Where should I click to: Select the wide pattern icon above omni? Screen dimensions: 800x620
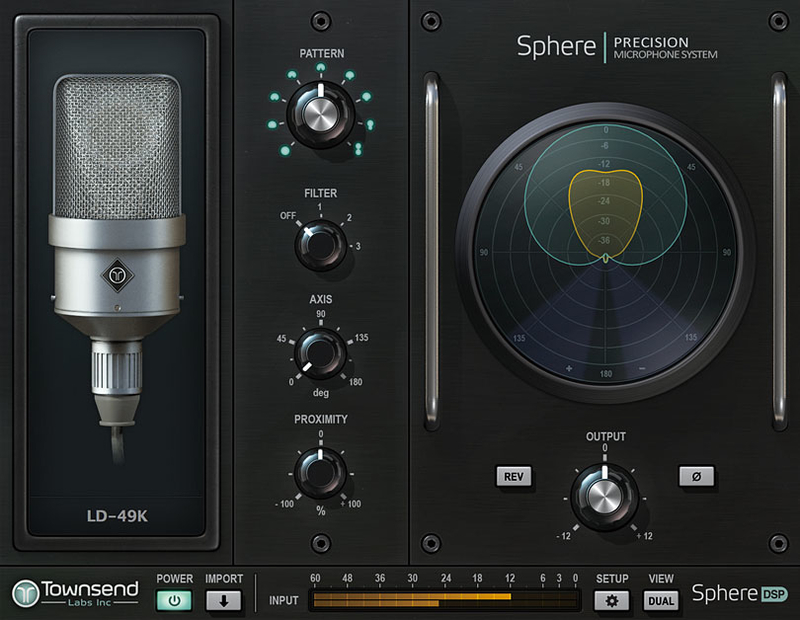[x=272, y=124]
